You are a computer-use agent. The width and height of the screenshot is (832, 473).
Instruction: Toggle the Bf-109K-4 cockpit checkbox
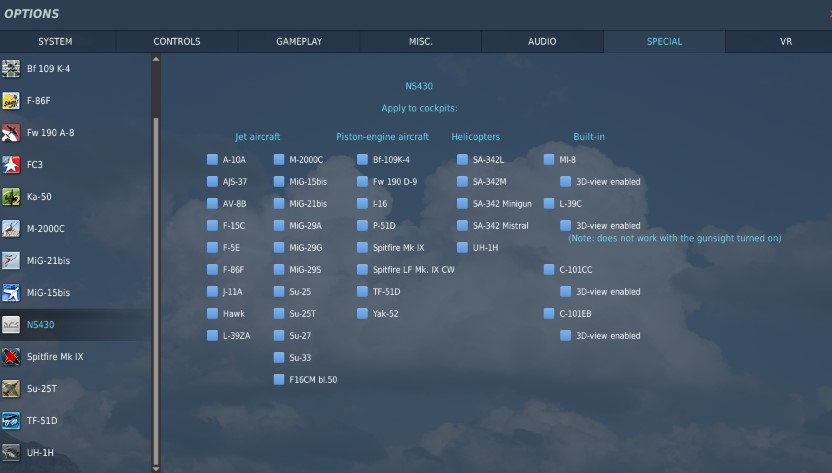(362, 159)
